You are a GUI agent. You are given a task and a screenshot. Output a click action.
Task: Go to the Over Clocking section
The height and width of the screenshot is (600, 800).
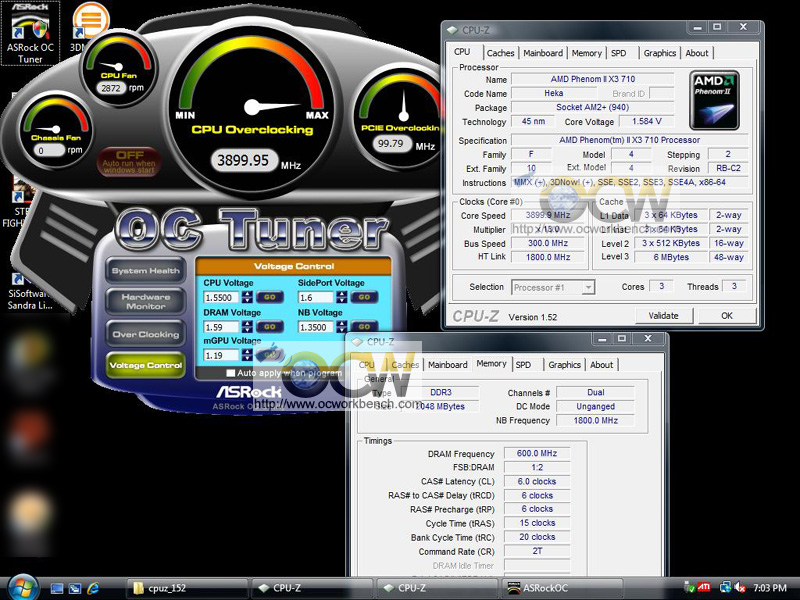pos(145,334)
